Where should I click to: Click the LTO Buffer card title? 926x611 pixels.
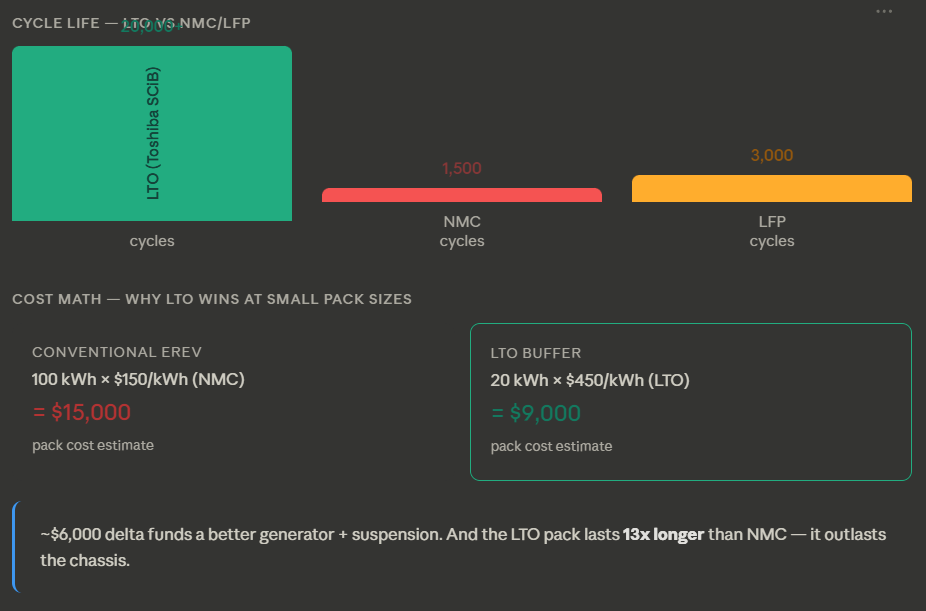tap(536, 353)
